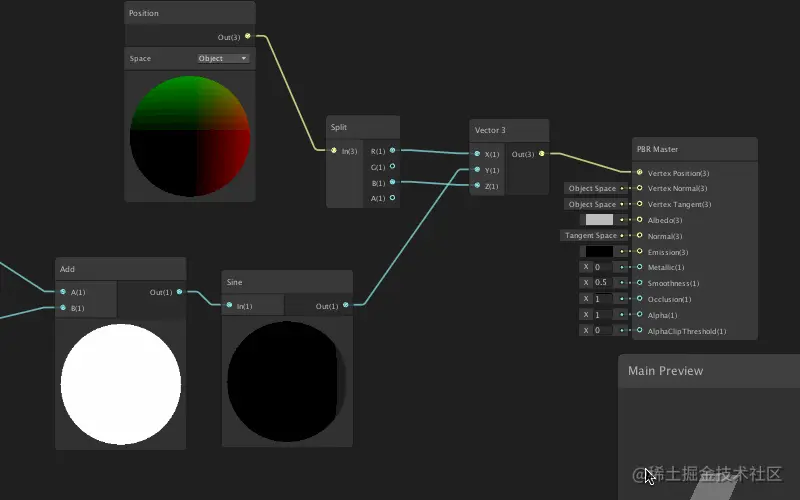The width and height of the screenshot is (800, 500).
Task: Click the Albedo(3) port on PBR Master
Action: point(639,220)
